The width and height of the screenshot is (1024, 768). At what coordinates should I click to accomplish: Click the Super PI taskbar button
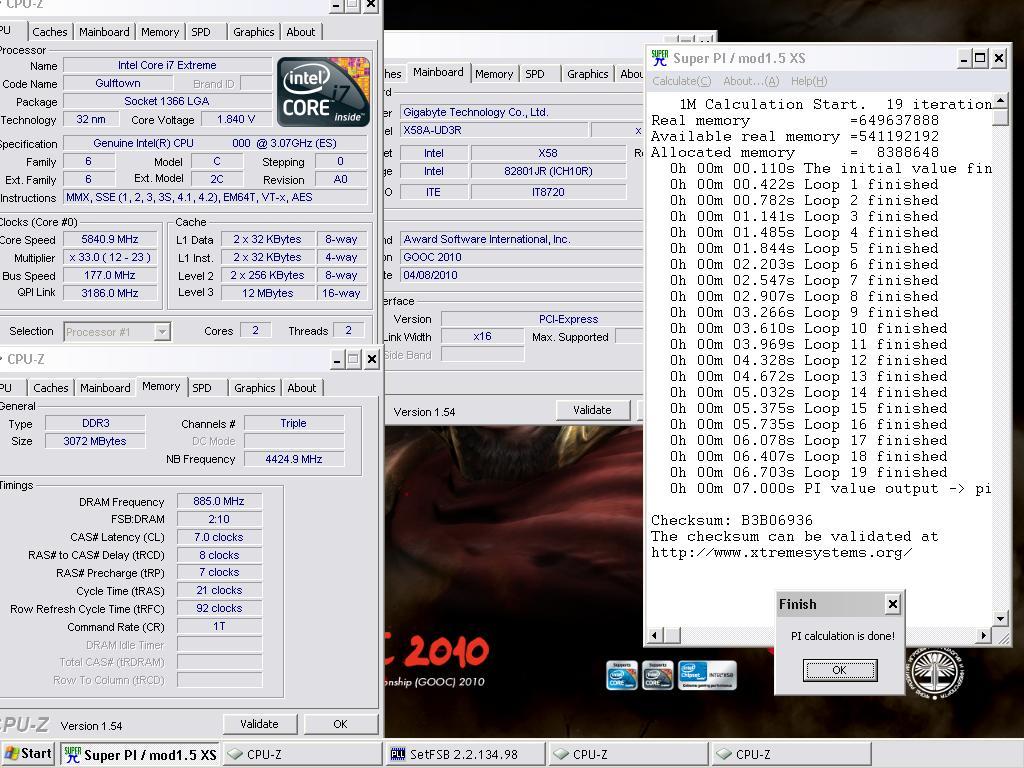(141, 754)
